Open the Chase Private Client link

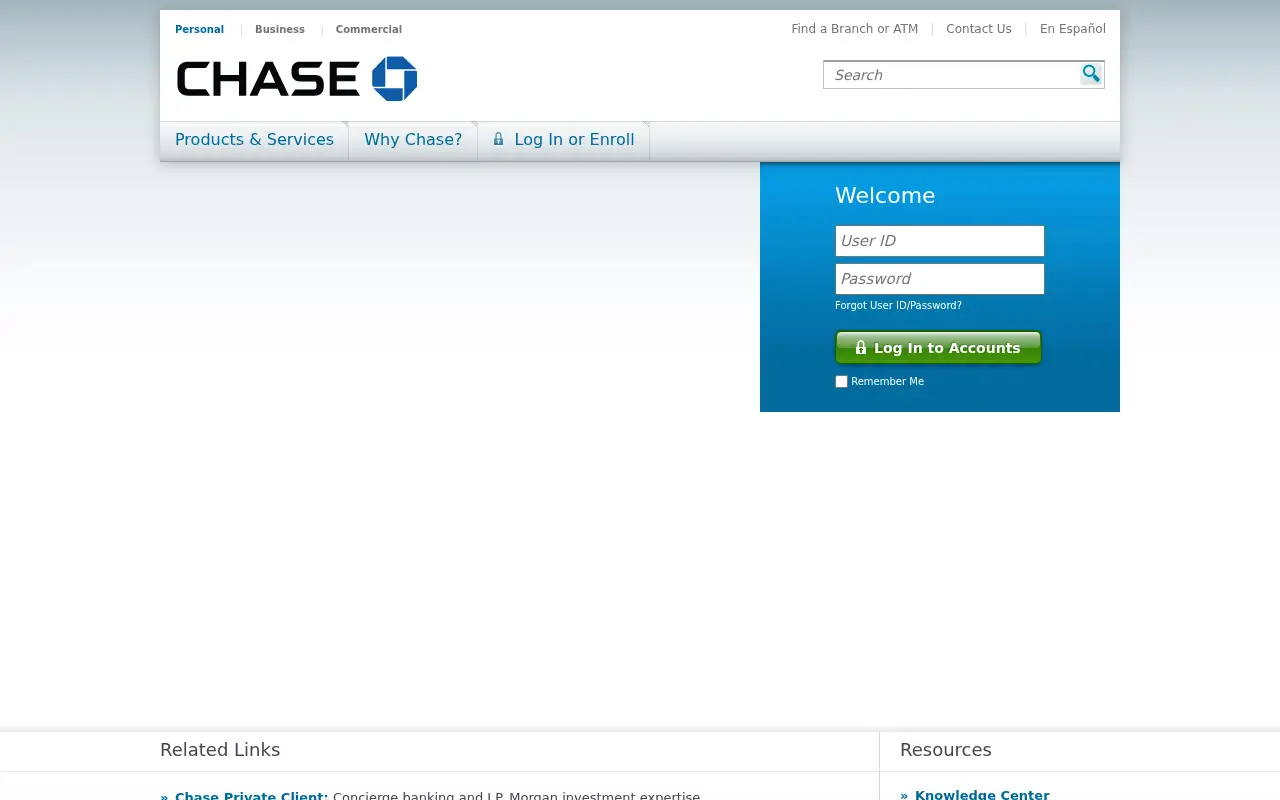pyautogui.click(x=252, y=795)
